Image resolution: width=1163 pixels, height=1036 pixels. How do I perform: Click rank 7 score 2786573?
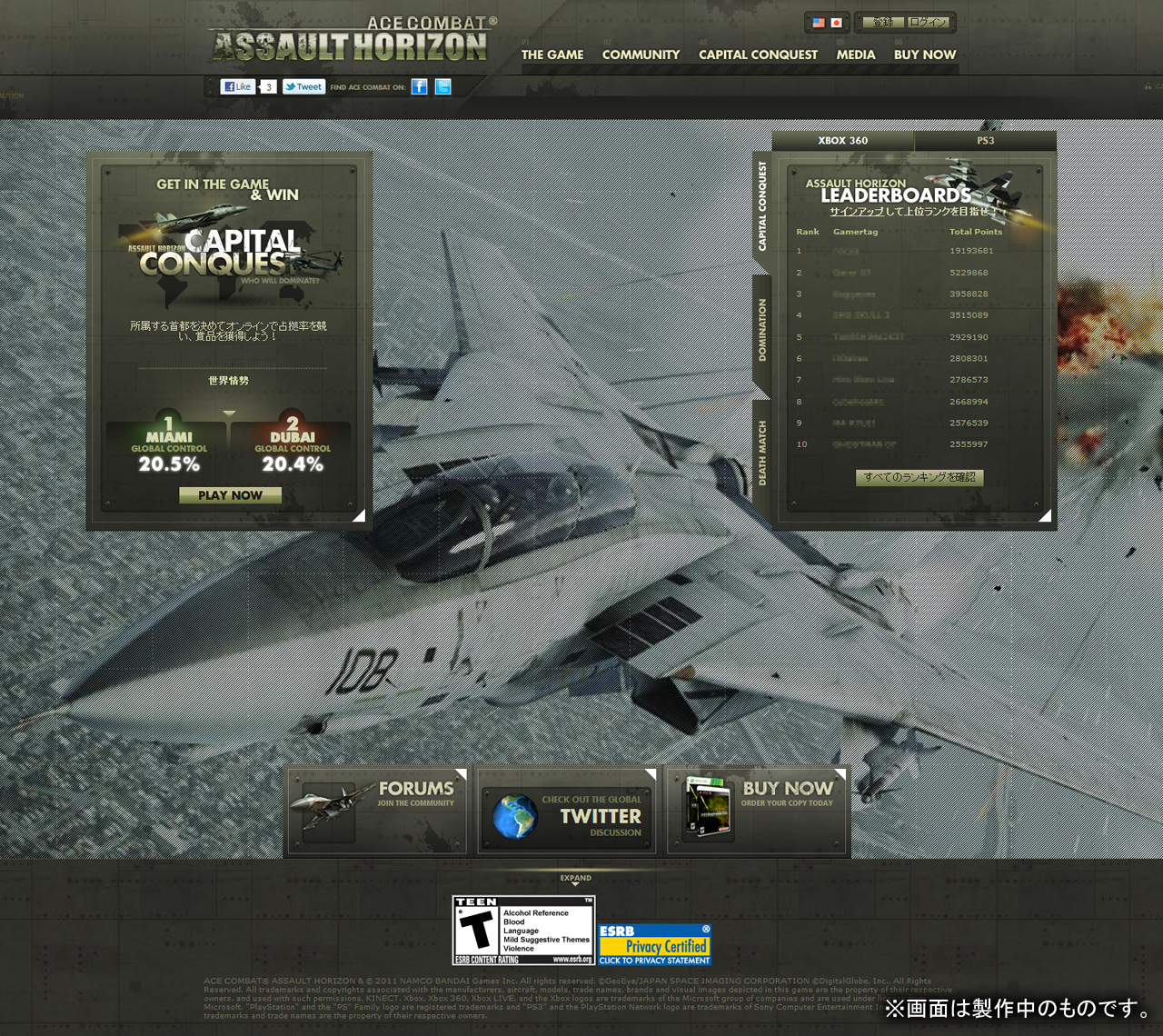(x=969, y=380)
